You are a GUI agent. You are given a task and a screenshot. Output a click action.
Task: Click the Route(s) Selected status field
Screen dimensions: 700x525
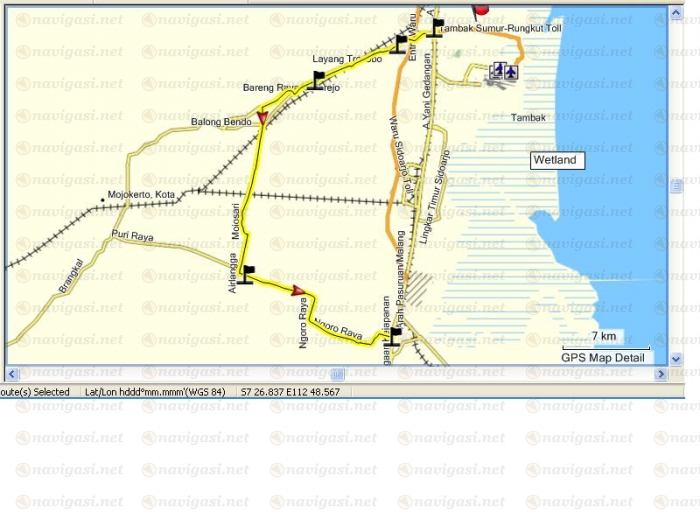point(36,392)
